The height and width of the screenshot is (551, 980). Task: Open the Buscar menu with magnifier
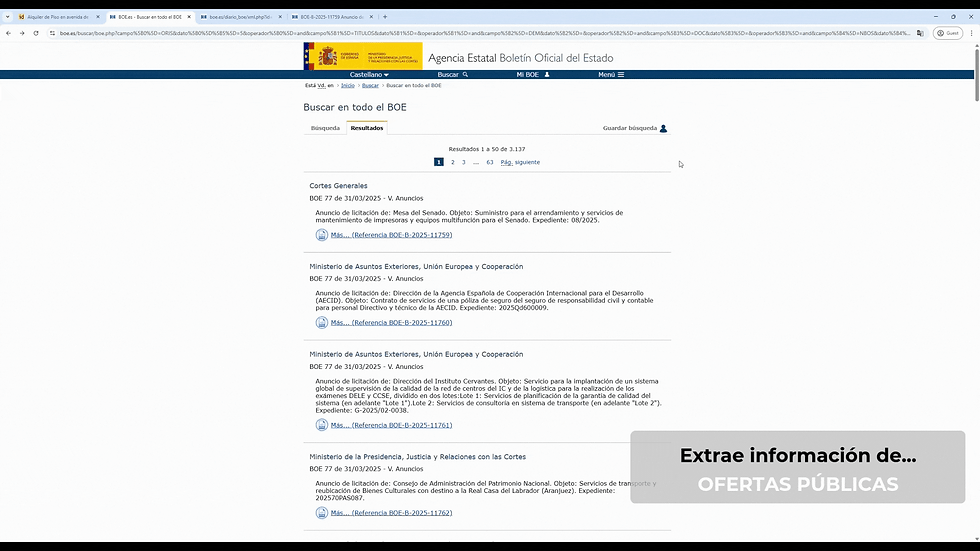tap(452, 74)
